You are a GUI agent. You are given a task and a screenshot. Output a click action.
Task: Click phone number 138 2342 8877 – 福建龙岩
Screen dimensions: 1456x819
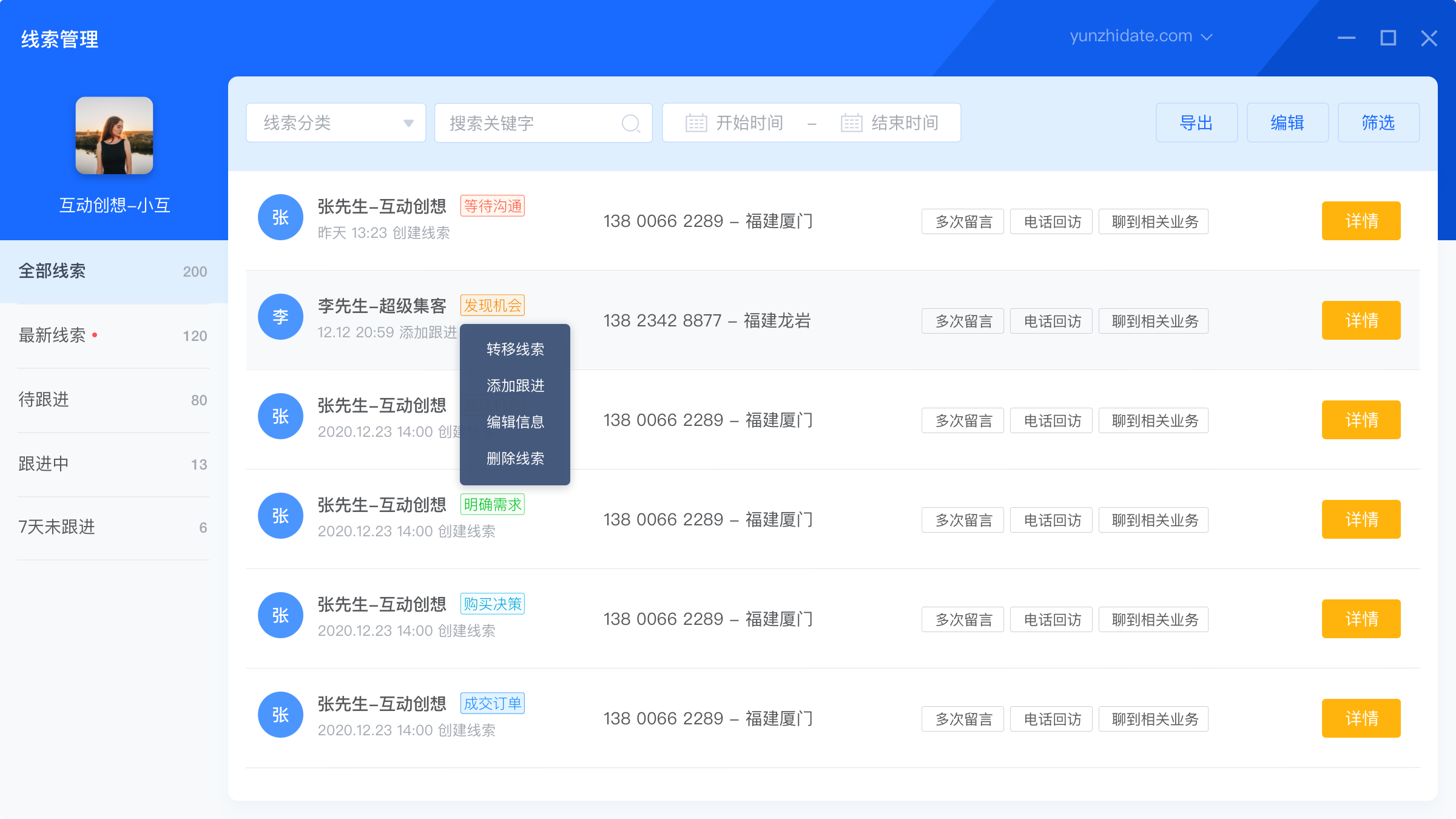(707, 320)
